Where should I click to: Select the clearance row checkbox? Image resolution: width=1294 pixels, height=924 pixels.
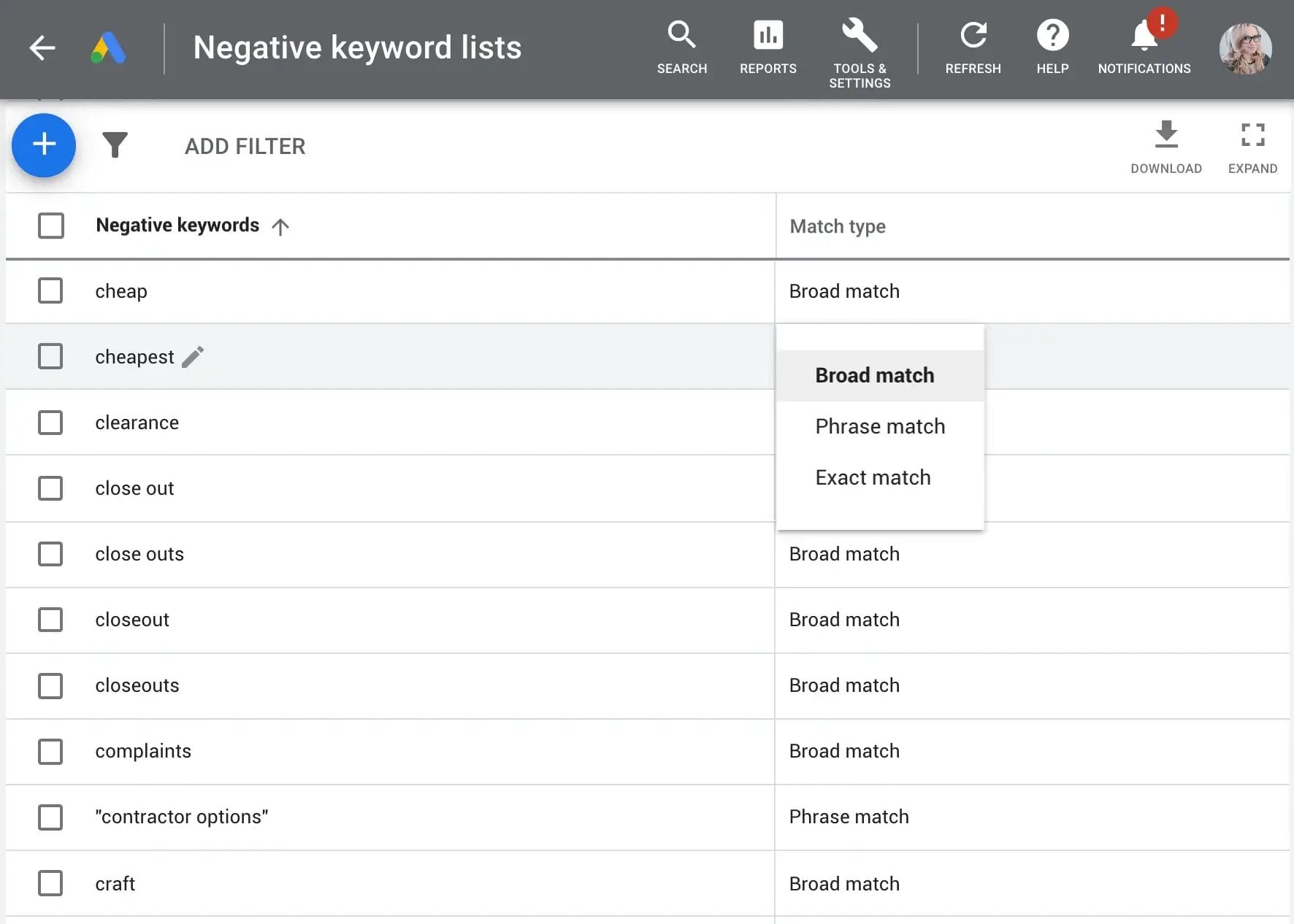(x=50, y=423)
